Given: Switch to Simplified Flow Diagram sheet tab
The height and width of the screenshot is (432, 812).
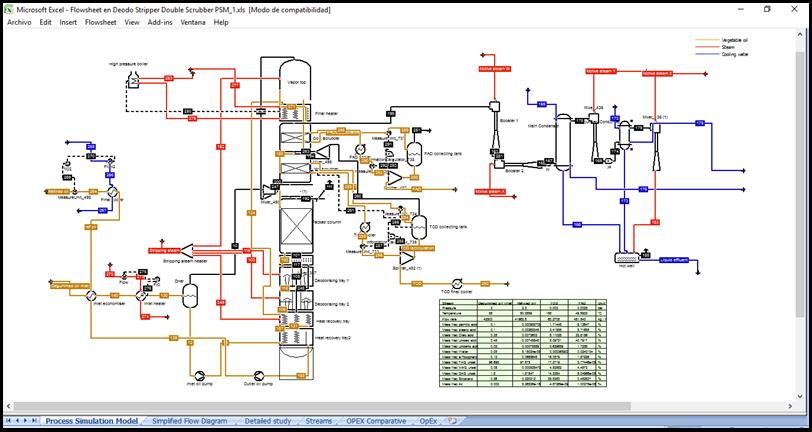Looking at the screenshot, I should [x=189, y=421].
